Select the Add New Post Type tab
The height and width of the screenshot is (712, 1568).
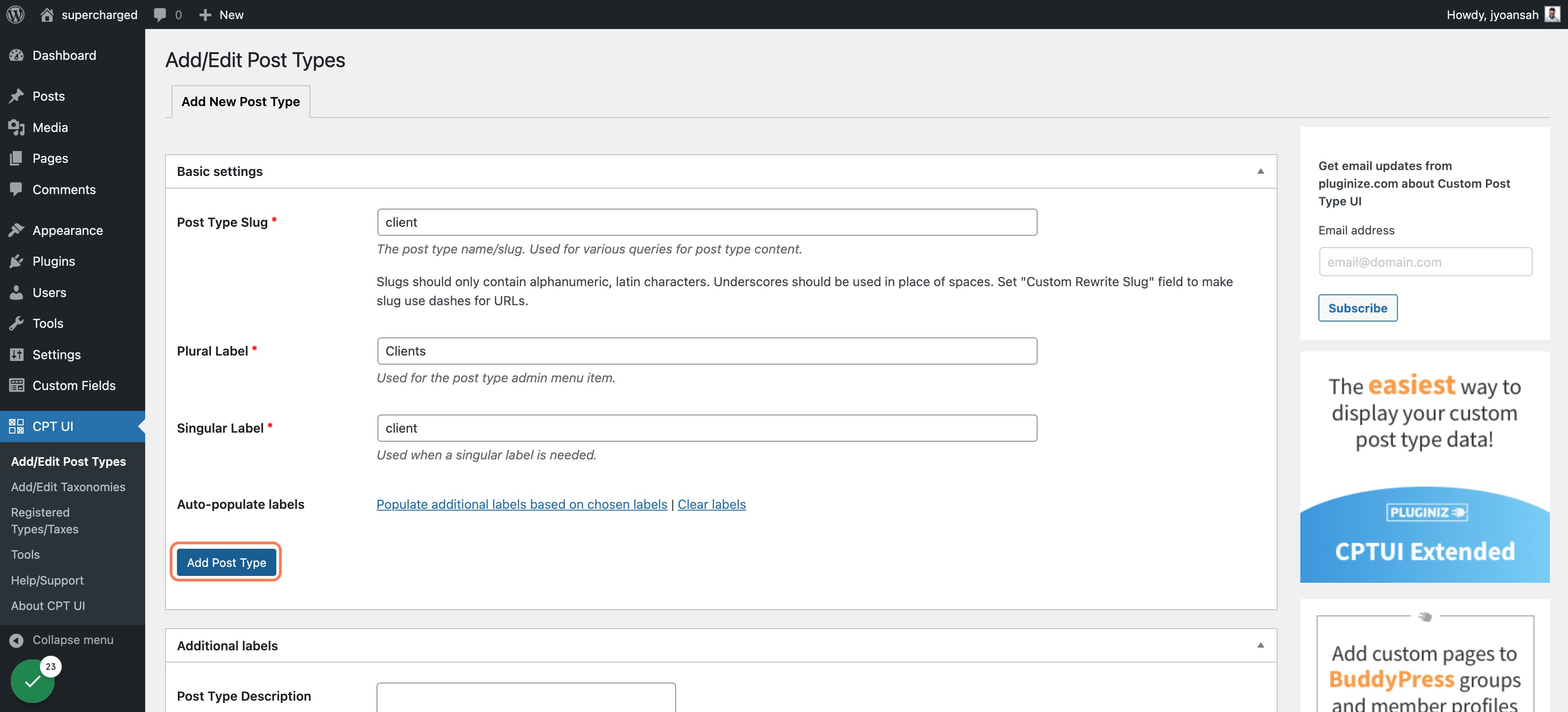240,102
